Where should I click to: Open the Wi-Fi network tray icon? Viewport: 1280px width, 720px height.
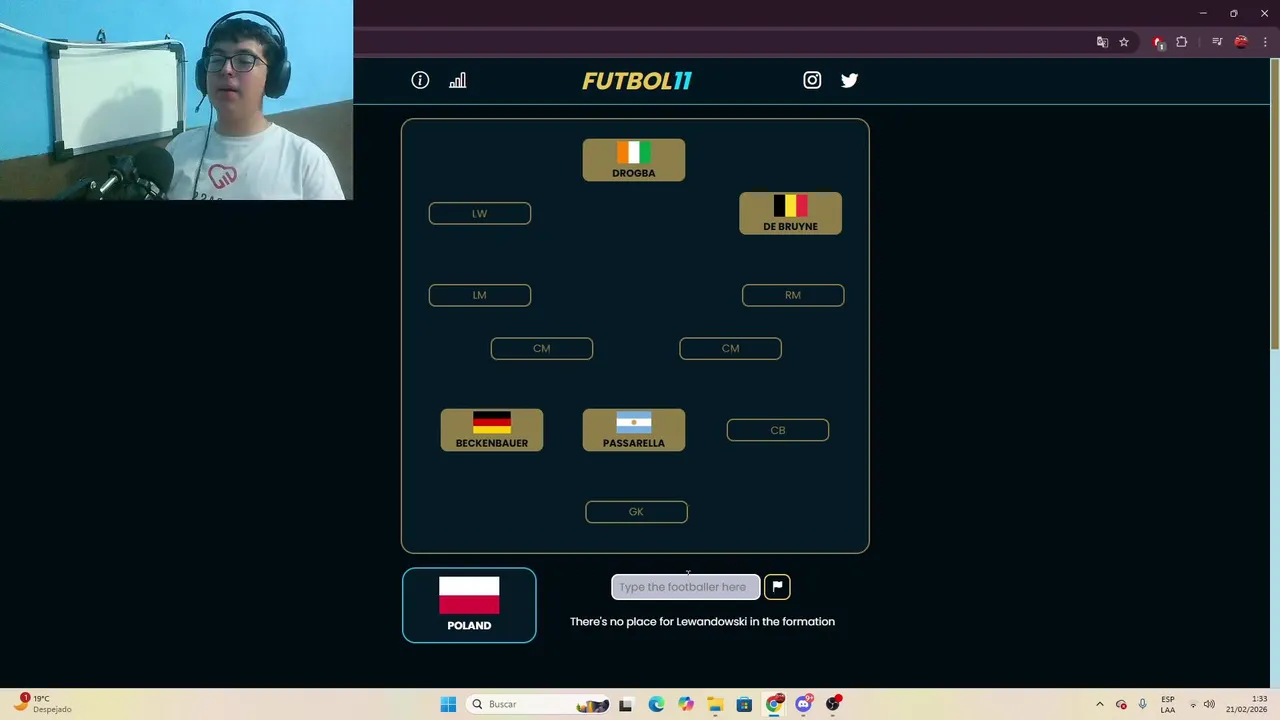1192,704
